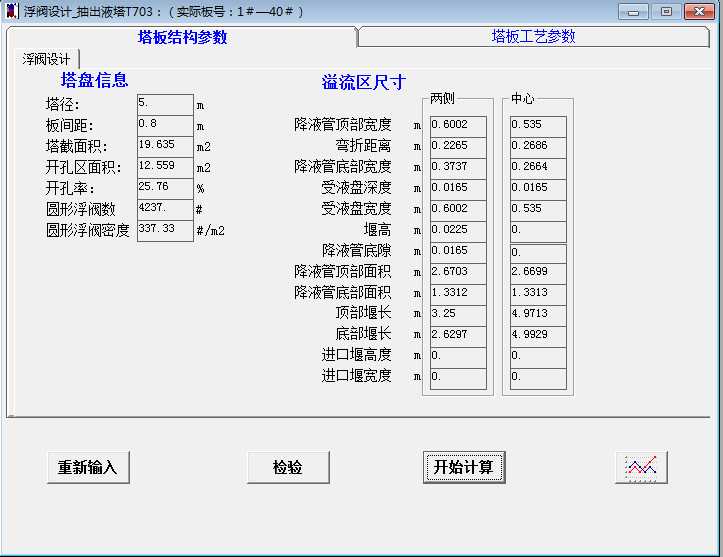Click 中心 进口堰高度 field
723x557 pixels.
[x=538, y=358]
